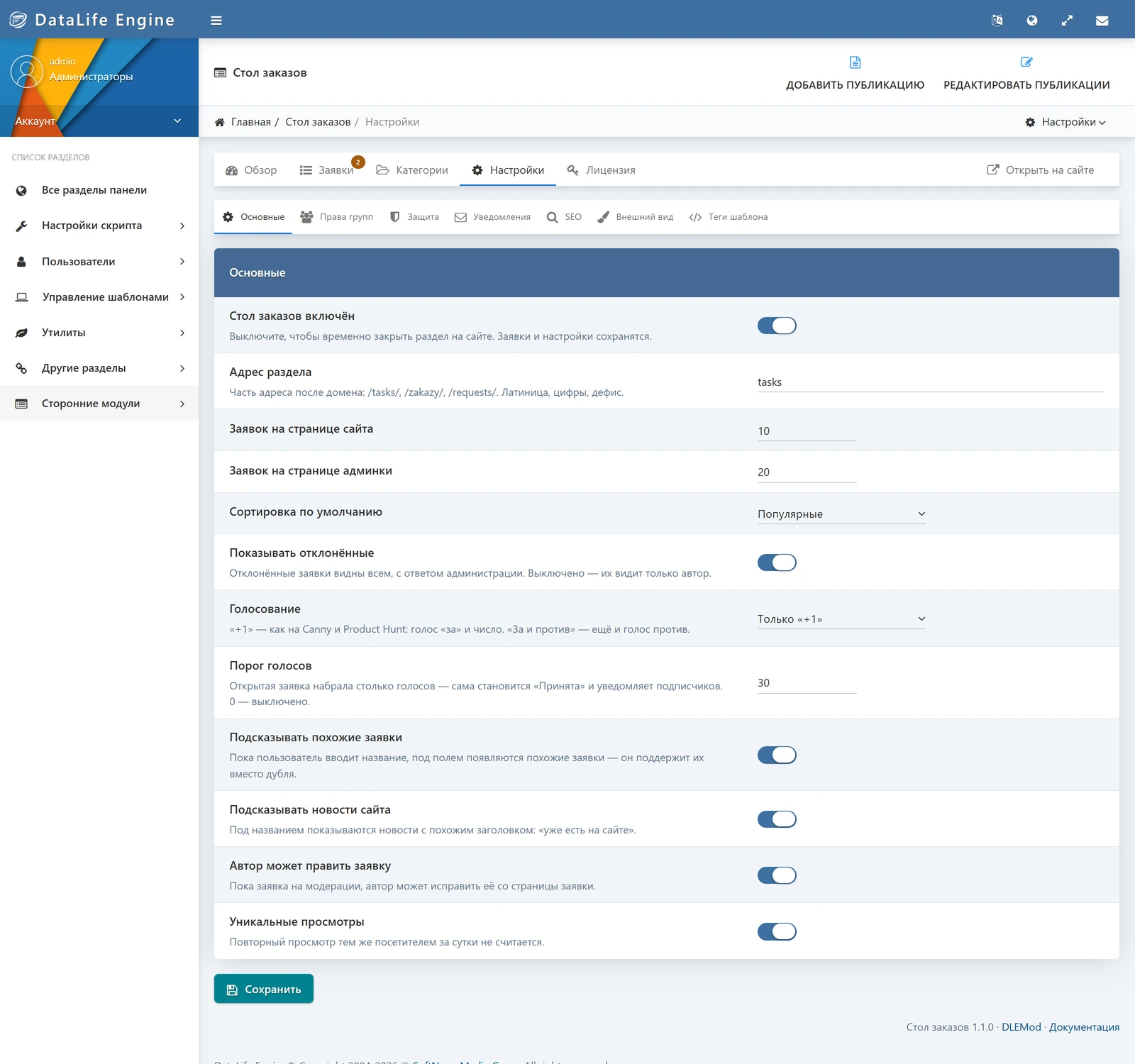Click the external link icon near Открыть на сайте
This screenshot has height=1064, width=1135.
pyautogui.click(x=993, y=170)
